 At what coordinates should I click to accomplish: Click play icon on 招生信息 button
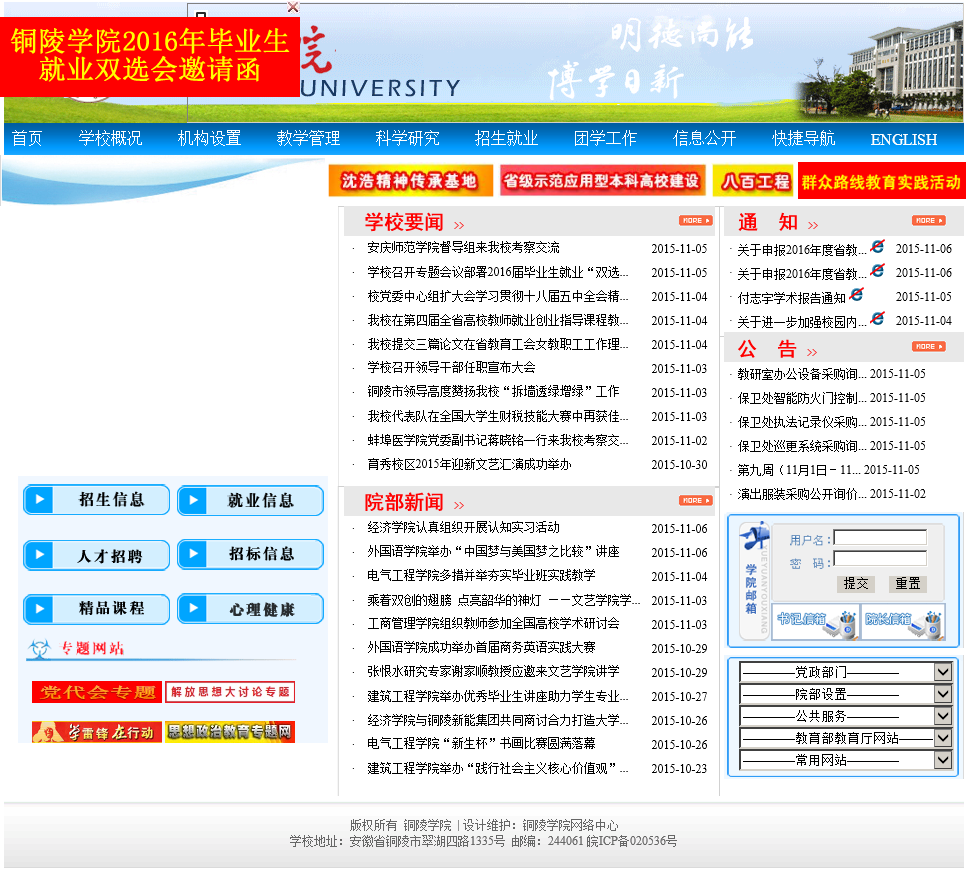click(40, 499)
